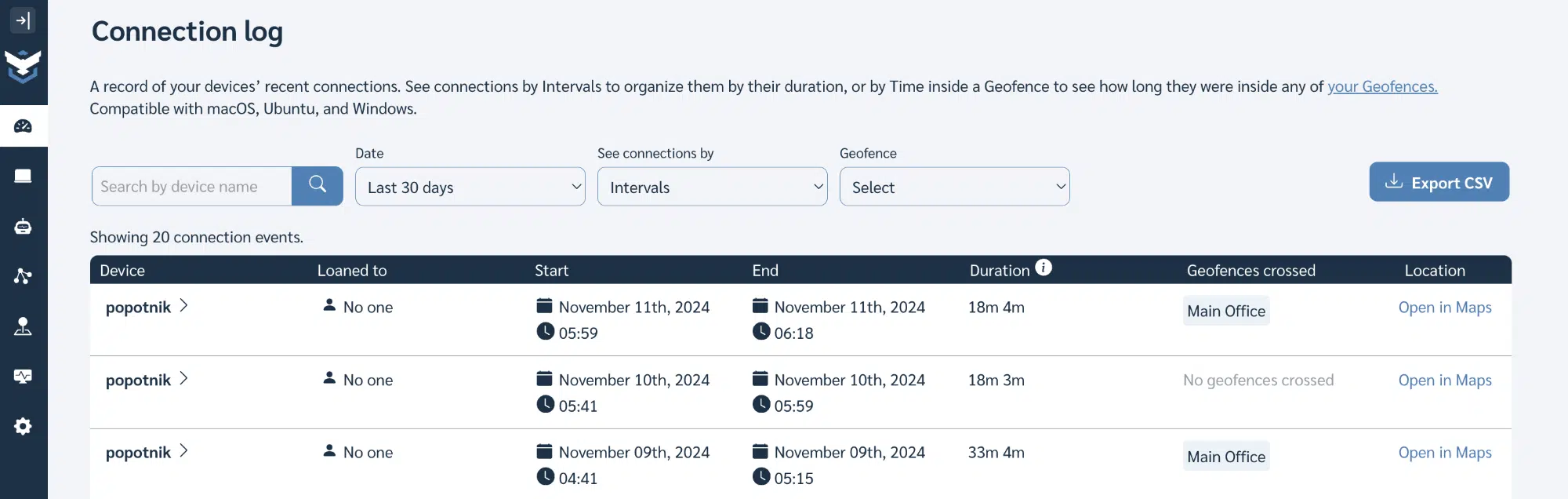Open the Geofence Select dropdown
This screenshot has height=499, width=1568.
(954, 187)
